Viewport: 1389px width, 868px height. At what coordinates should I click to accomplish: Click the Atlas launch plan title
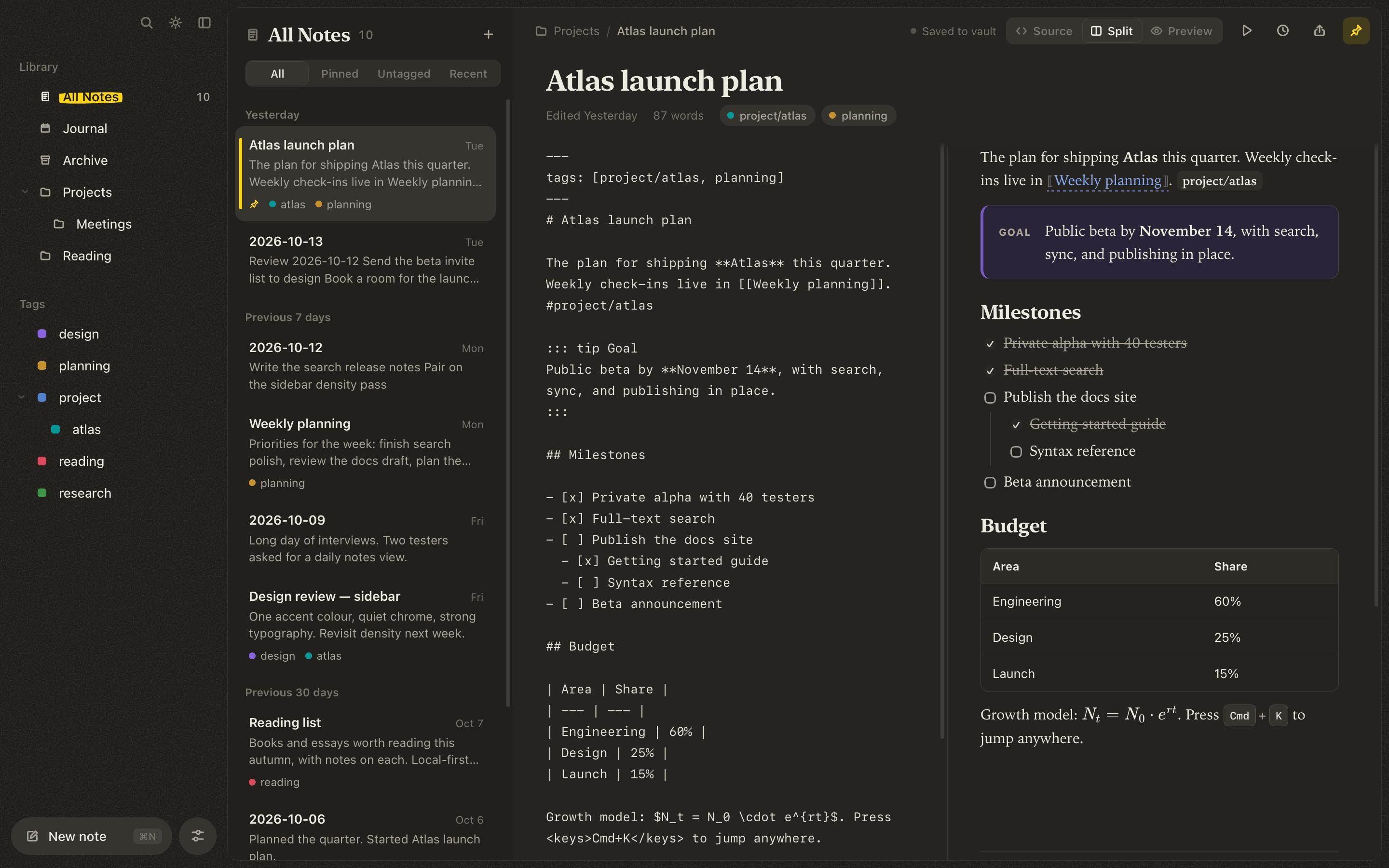pos(664,81)
